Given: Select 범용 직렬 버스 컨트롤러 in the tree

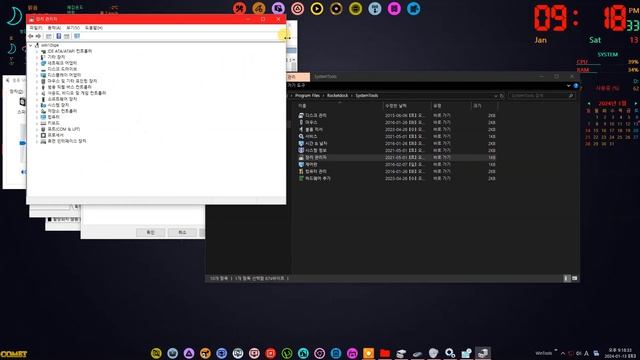Looking at the screenshot, I should (69, 87).
